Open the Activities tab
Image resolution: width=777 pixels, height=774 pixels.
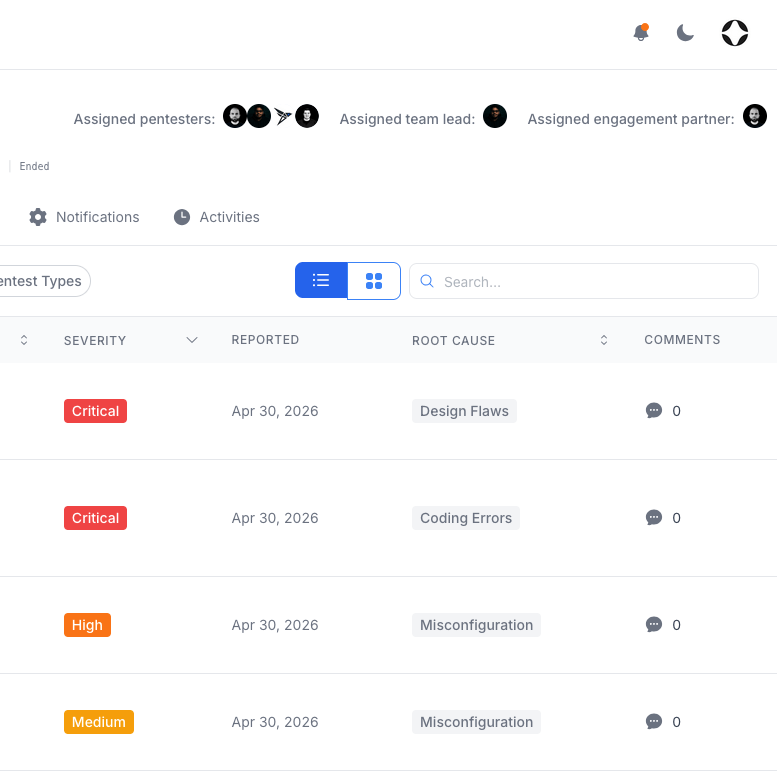click(217, 217)
